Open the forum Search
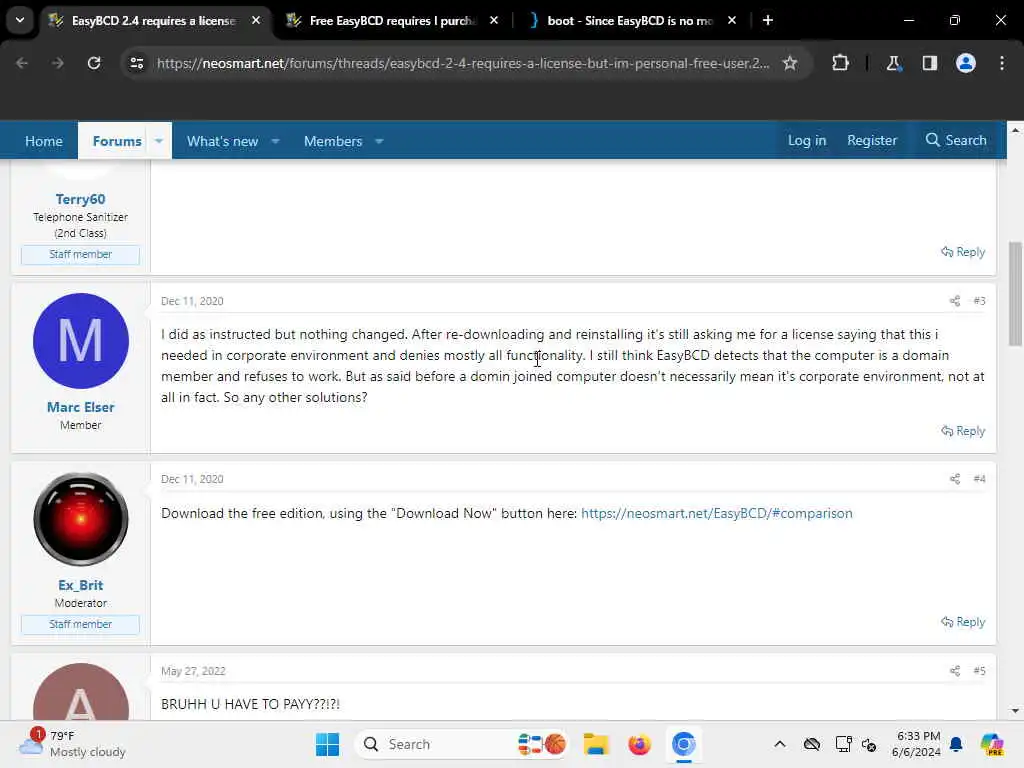The width and height of the screenshot is (1024, 768). click(956, 140)
